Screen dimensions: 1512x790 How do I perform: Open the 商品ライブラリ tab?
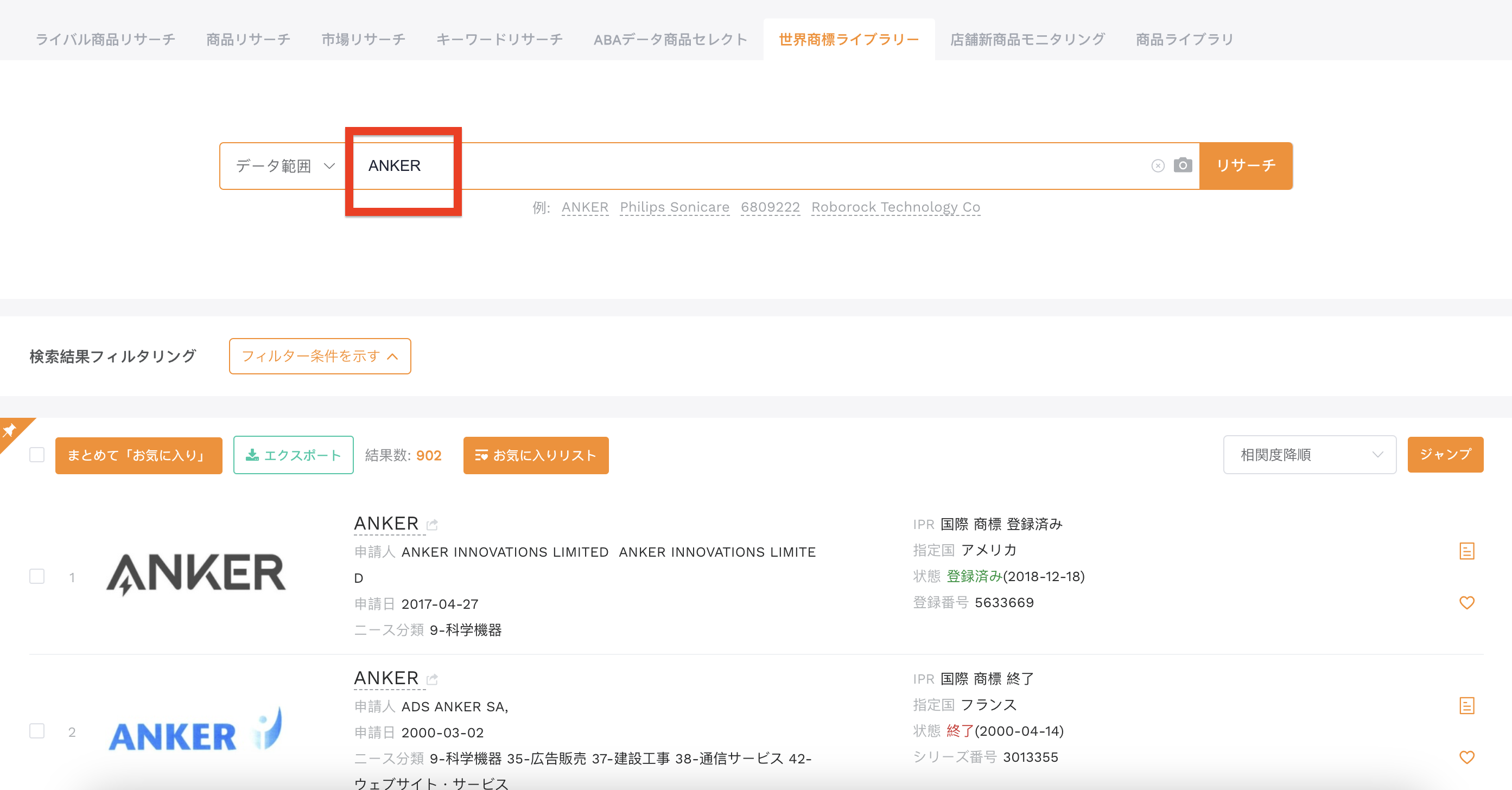(1185, 39)
